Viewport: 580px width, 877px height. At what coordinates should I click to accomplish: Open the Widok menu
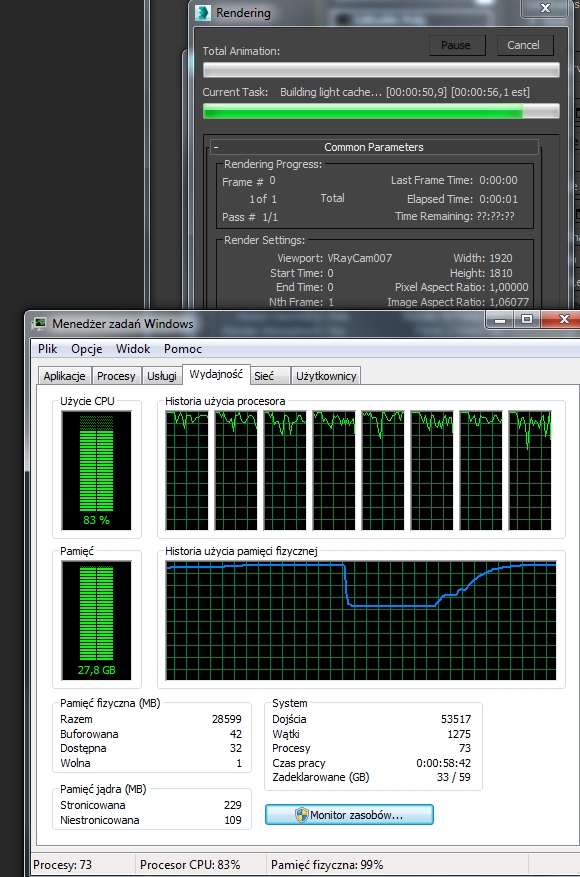point(133,348)
